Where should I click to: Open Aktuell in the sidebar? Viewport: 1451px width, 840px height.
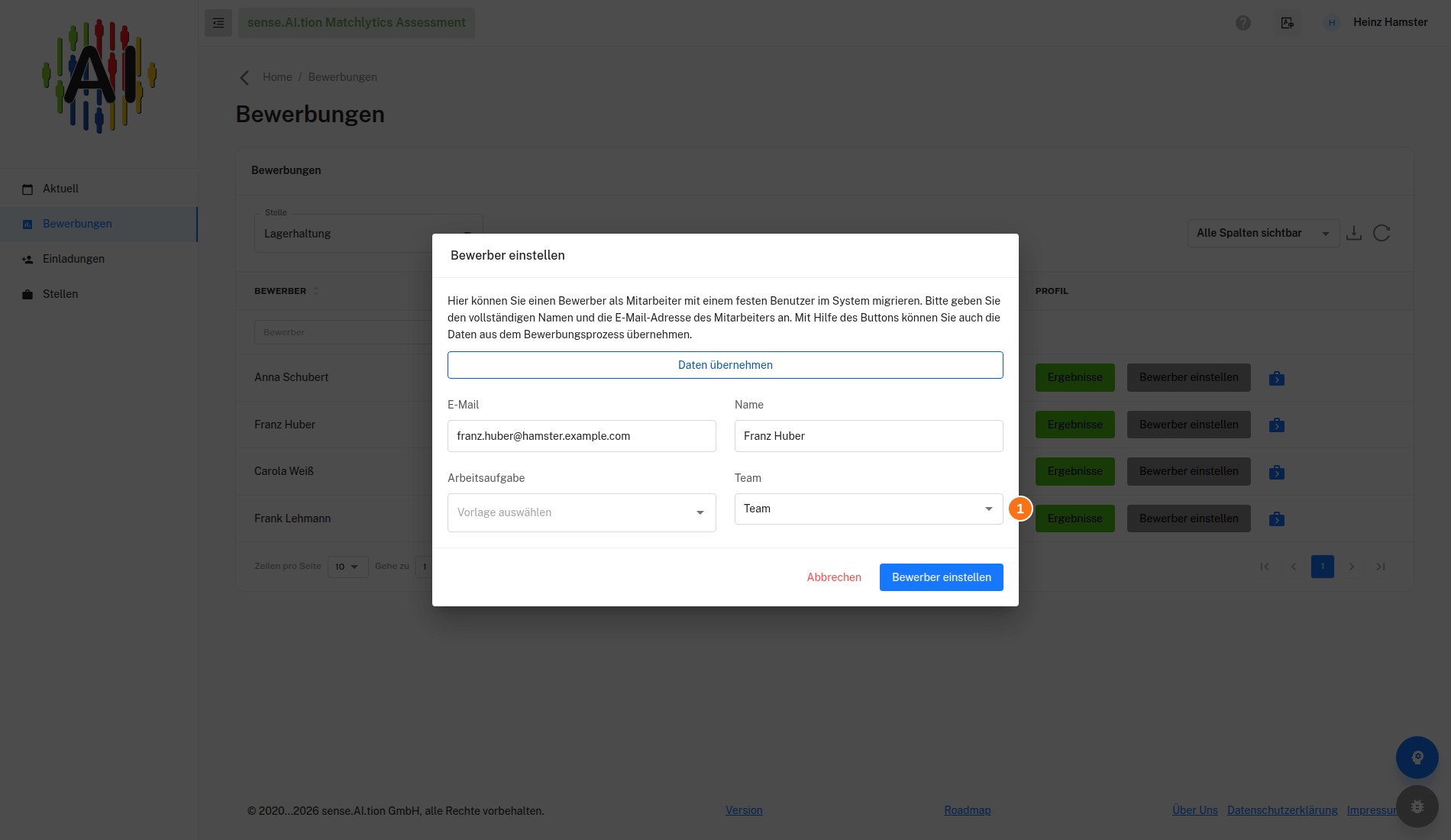click(x=99, y=189)
